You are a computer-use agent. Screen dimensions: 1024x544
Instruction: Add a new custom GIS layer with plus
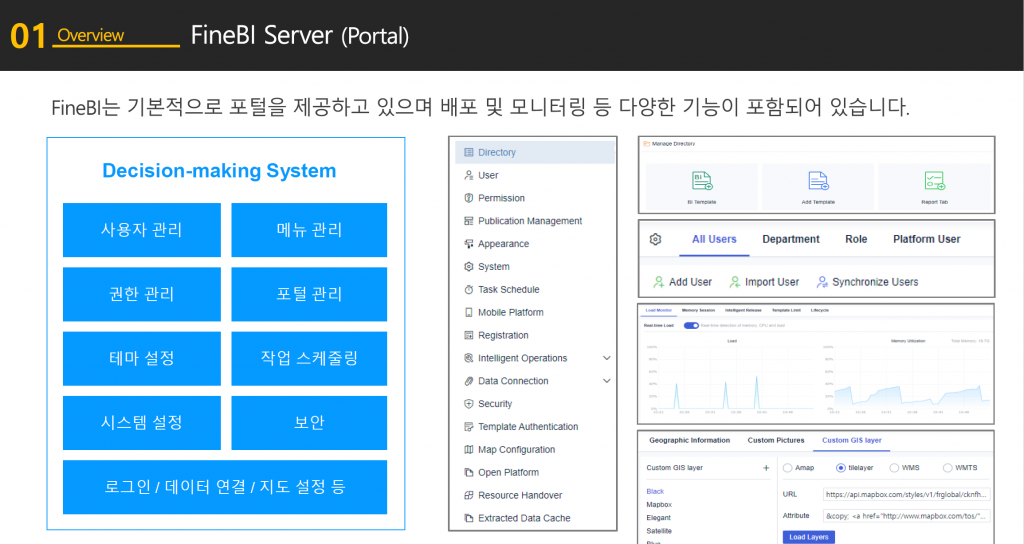[x=766, y=468]
